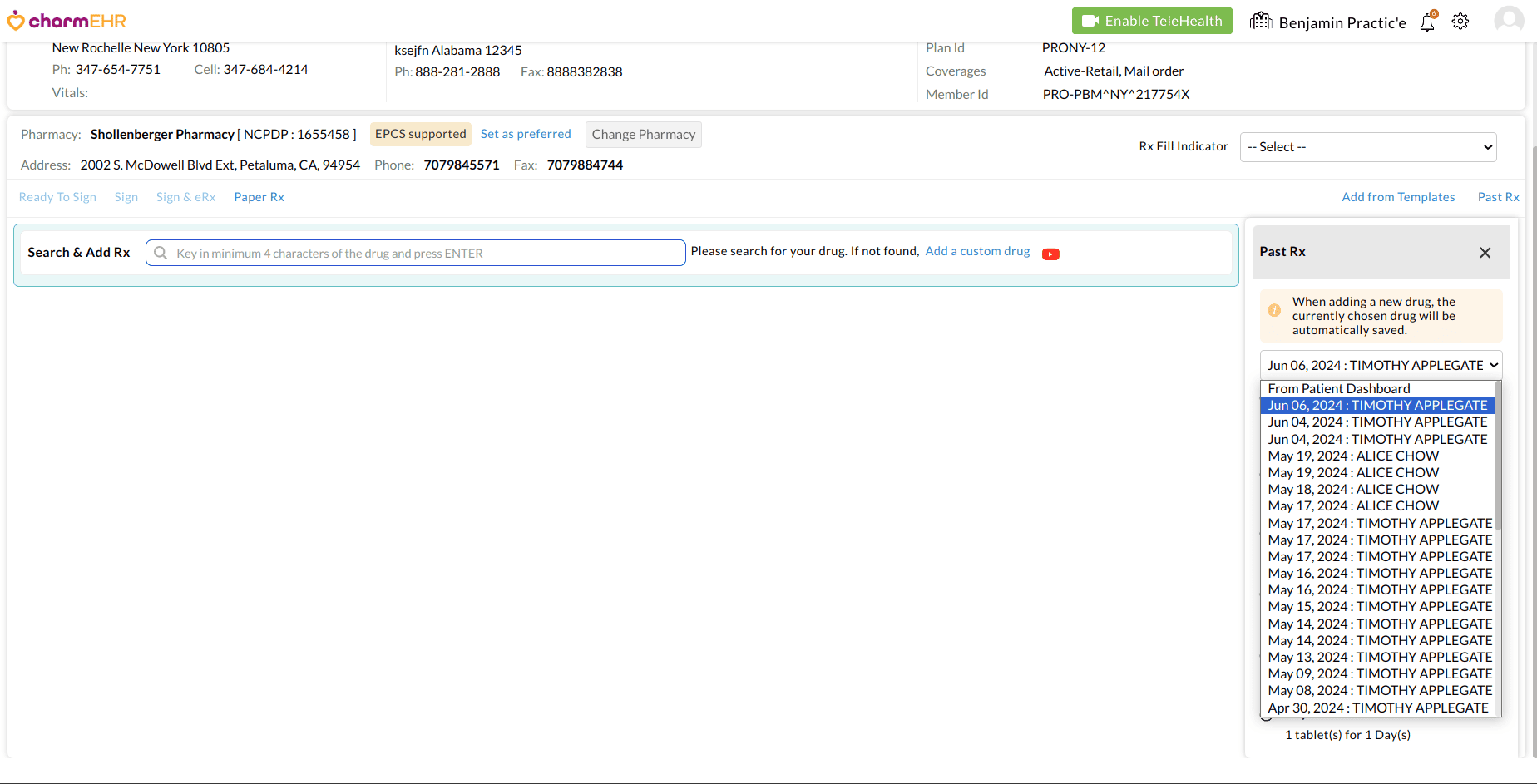Switch to the Paper Rx tab
This screenshot has width=1537, height=784.
[259, 197]
